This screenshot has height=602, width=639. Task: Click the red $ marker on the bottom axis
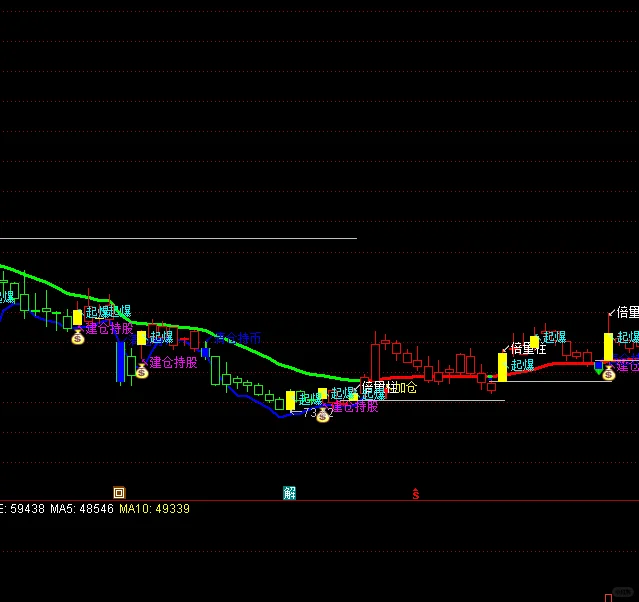pyautogui.click(x=416, y=494)
